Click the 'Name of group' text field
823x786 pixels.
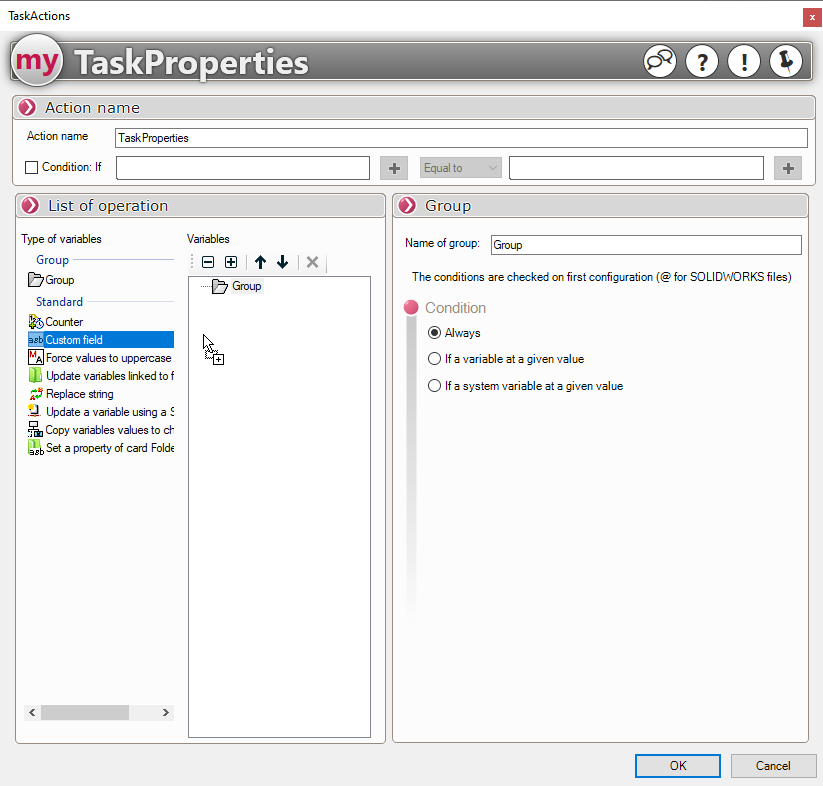(x=646, y=245)
